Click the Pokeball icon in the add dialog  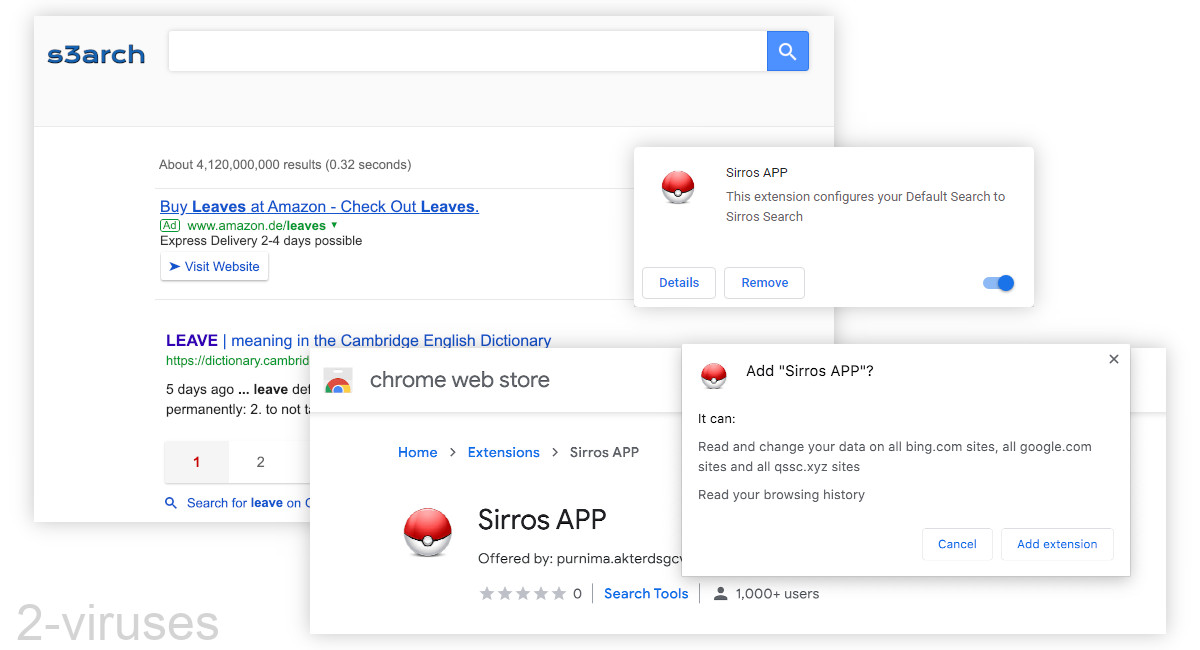click(x=713, y=376)
